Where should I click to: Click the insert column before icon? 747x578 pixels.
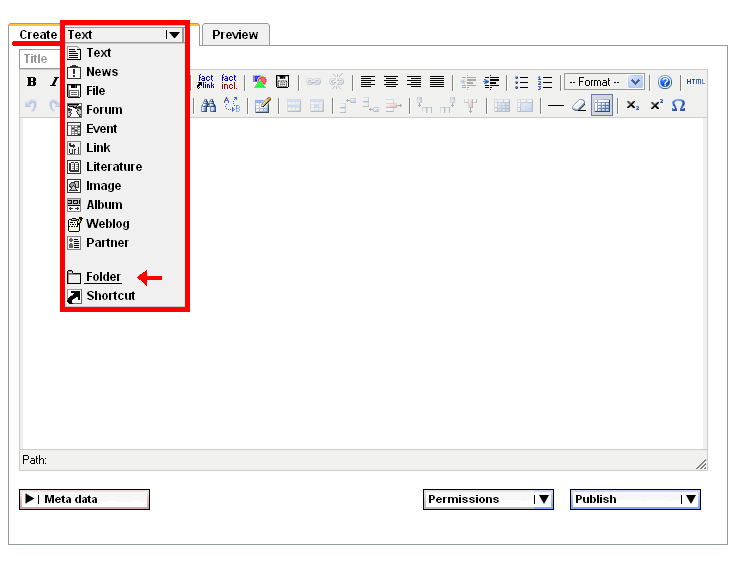[x=424, y=105]
